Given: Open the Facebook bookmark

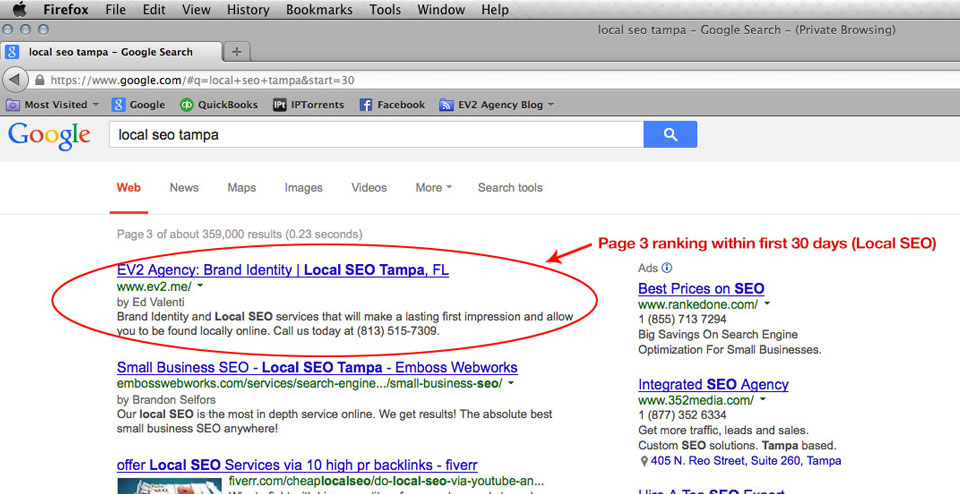Looking at the screenshot, I should (x=392, y=104).
